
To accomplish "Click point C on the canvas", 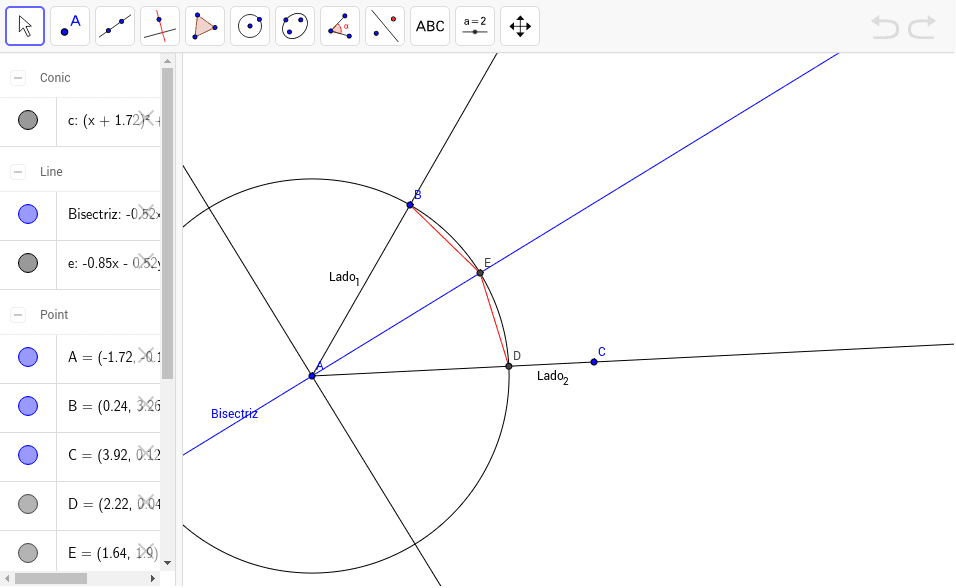I will [594, 362].
